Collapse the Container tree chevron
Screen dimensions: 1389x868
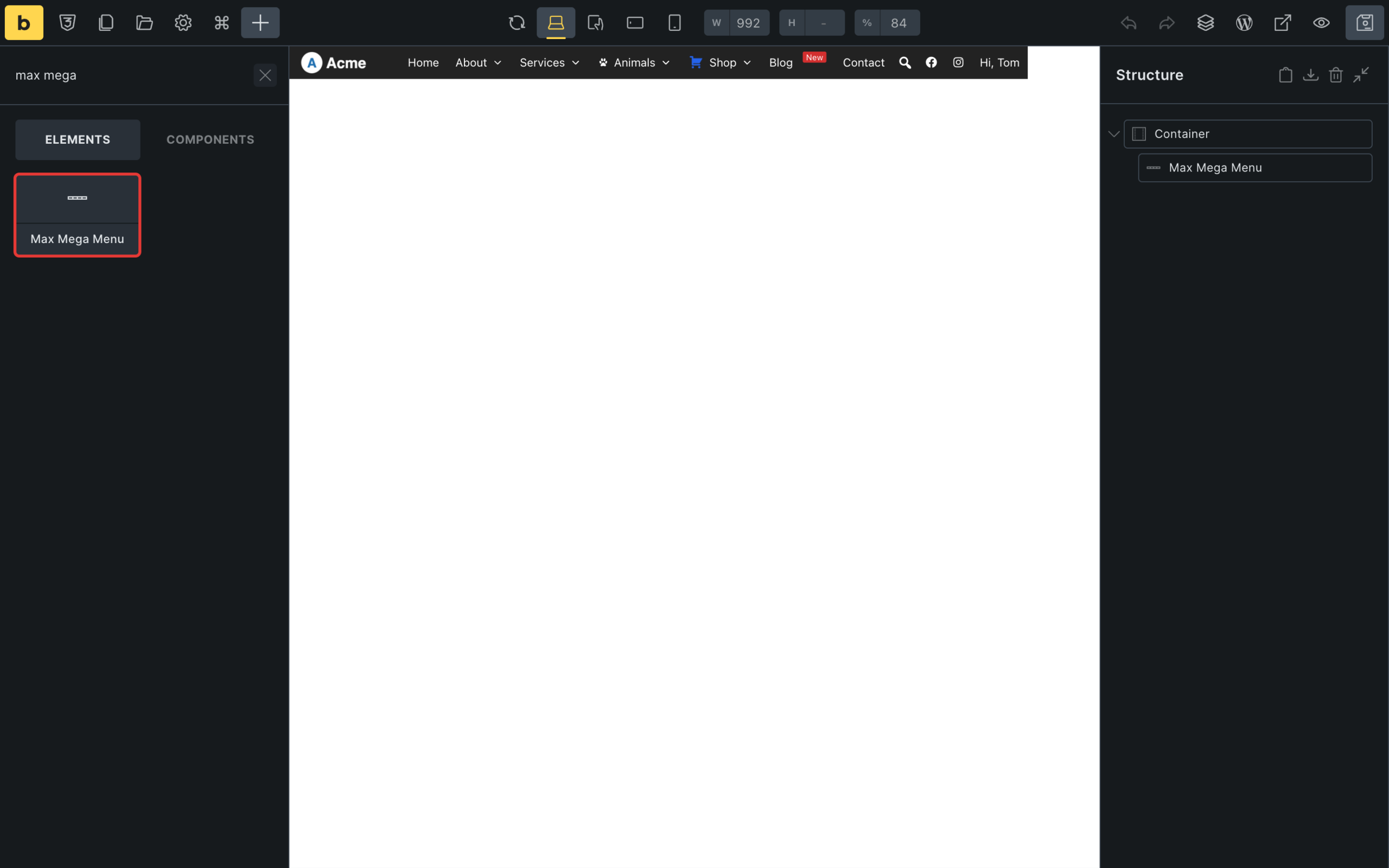pyautogui.click(x=1113, y=135)
